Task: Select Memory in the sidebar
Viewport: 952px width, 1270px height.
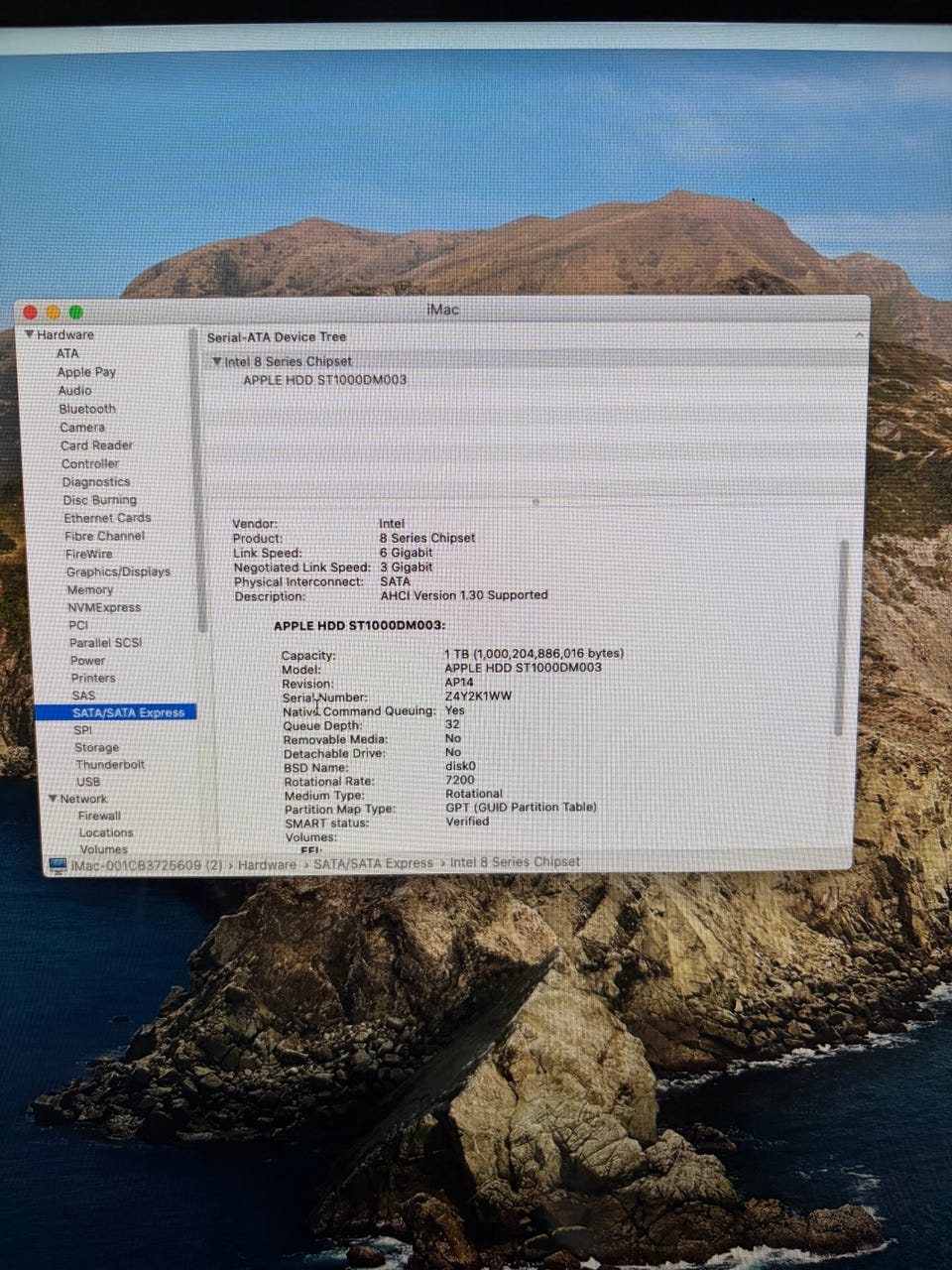Action: (90, 589)
